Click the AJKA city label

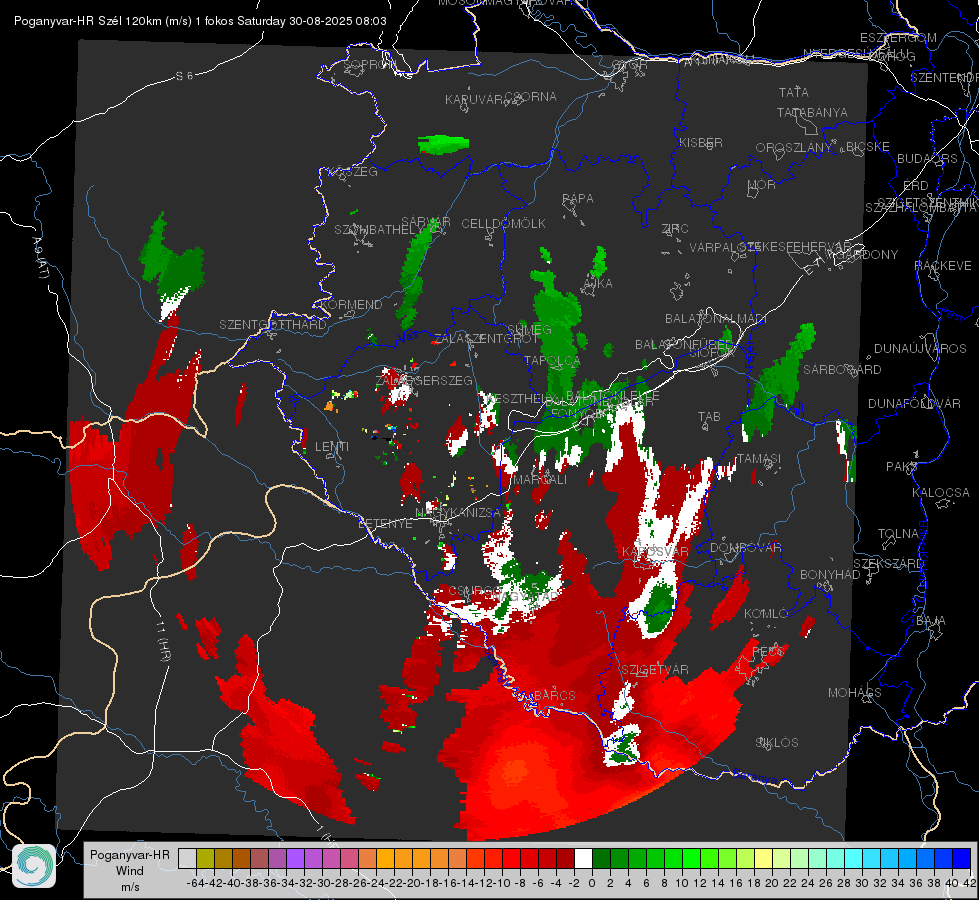pos(598,284)
